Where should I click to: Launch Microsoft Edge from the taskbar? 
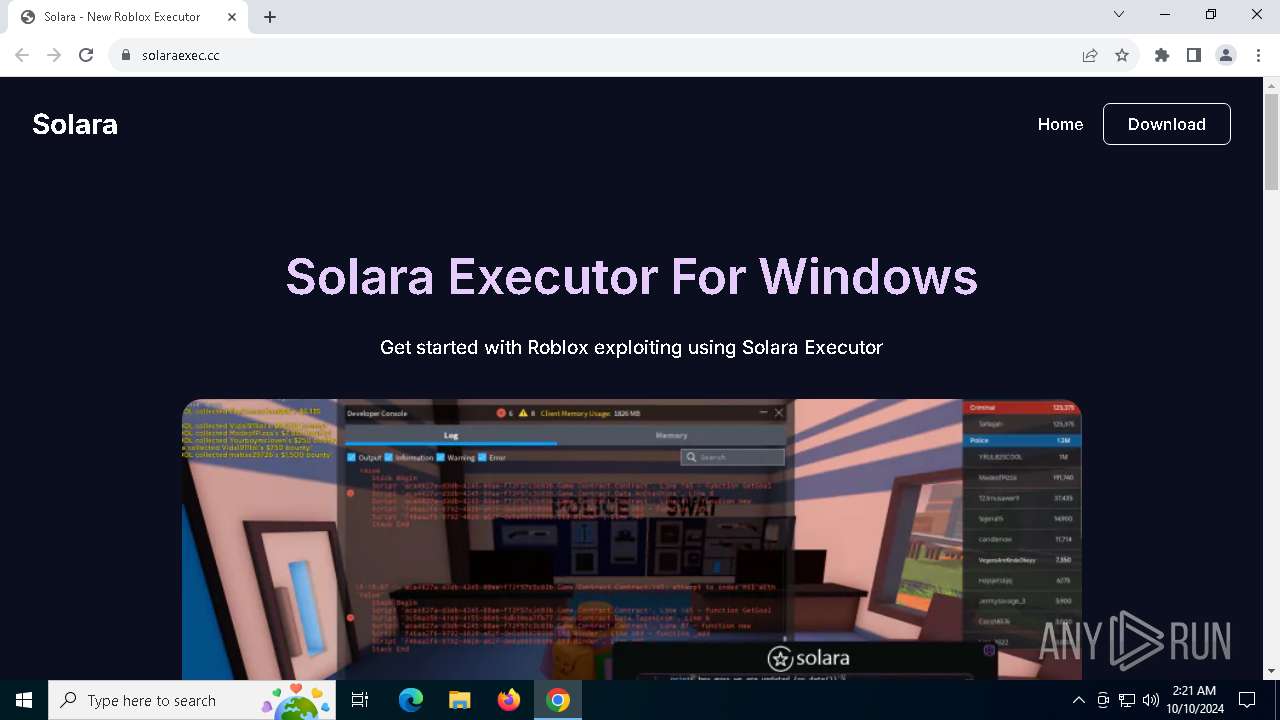pos(411,700)
